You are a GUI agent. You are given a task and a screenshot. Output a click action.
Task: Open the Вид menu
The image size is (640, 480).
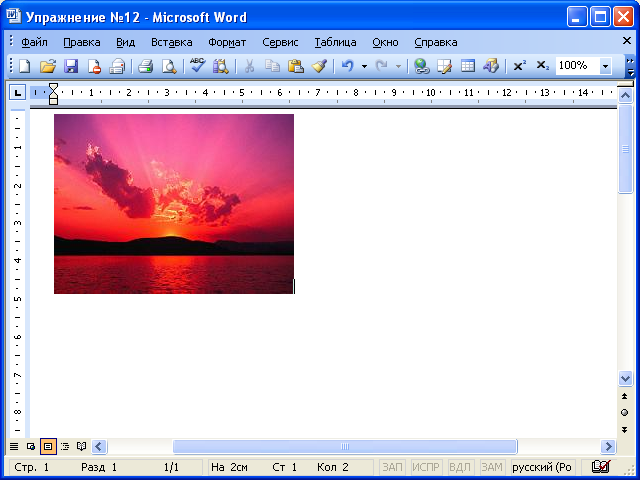125,42
